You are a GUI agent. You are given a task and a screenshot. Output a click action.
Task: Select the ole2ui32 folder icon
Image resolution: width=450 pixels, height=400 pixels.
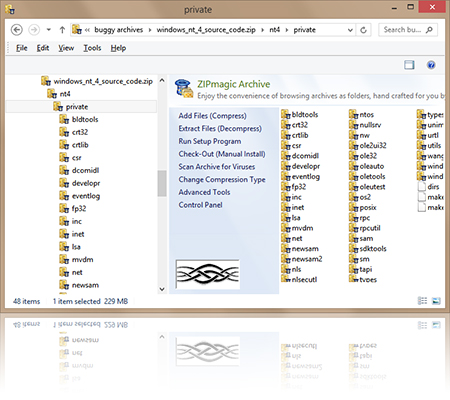click(354, 146)
